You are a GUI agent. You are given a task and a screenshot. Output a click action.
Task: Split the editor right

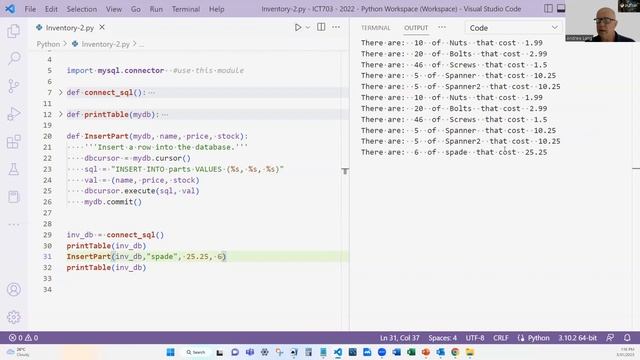pyautogui.click(x=321, y=27)
